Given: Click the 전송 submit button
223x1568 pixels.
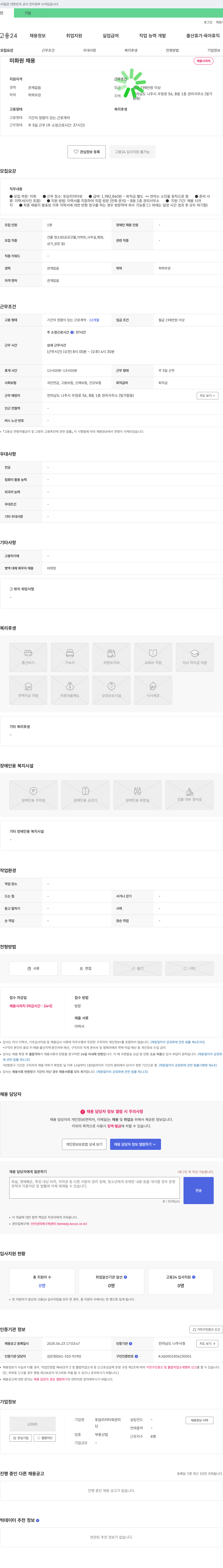Looking at the screenshot, I should [199, 1191].
